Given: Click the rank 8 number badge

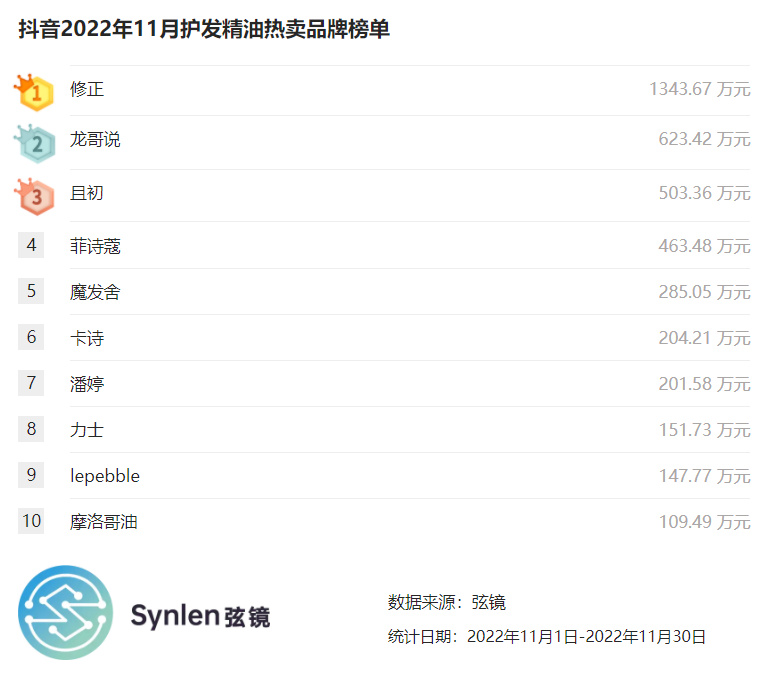Looking at the screenshot, I should click(31, 429).
